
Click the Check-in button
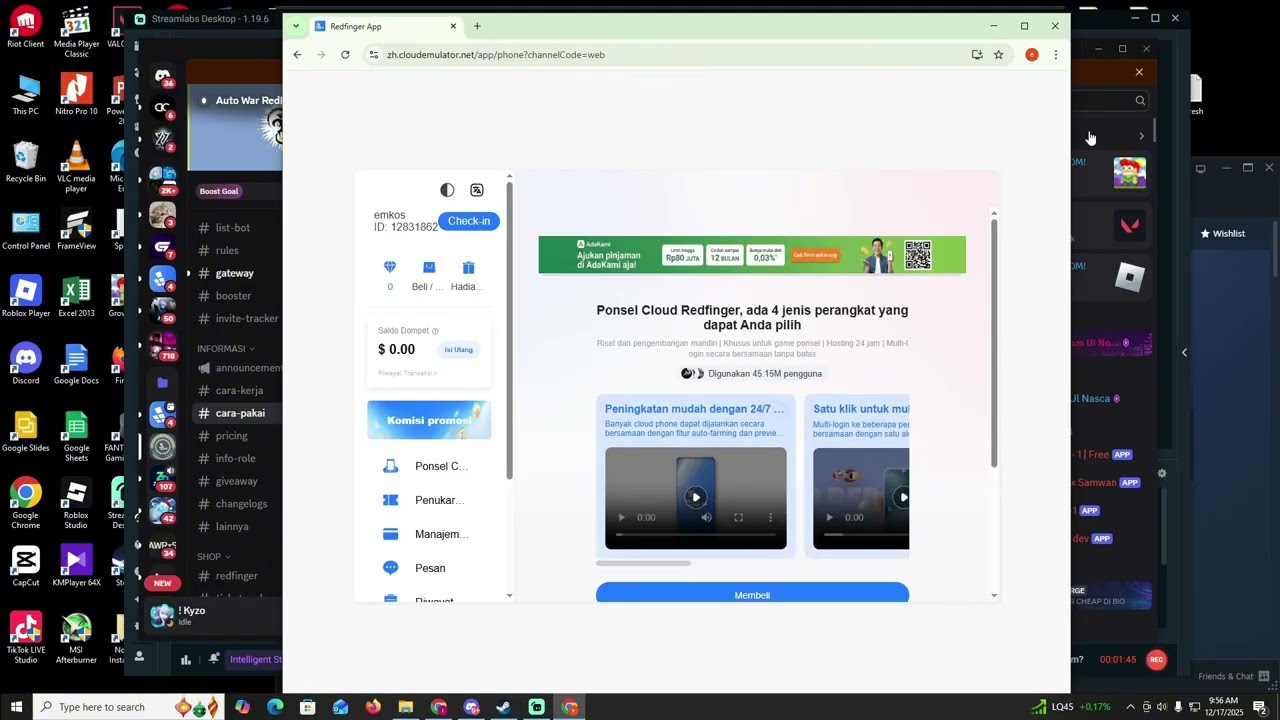tap(469, 221)
